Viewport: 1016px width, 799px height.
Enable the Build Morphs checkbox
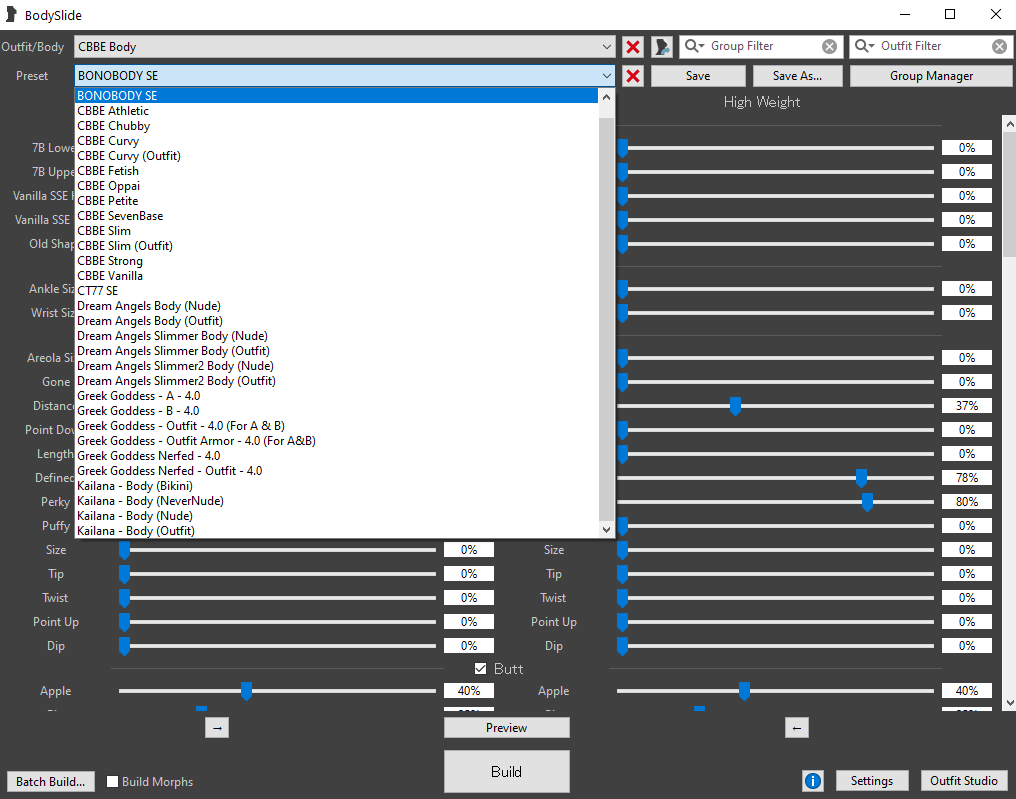click(113, 782)
